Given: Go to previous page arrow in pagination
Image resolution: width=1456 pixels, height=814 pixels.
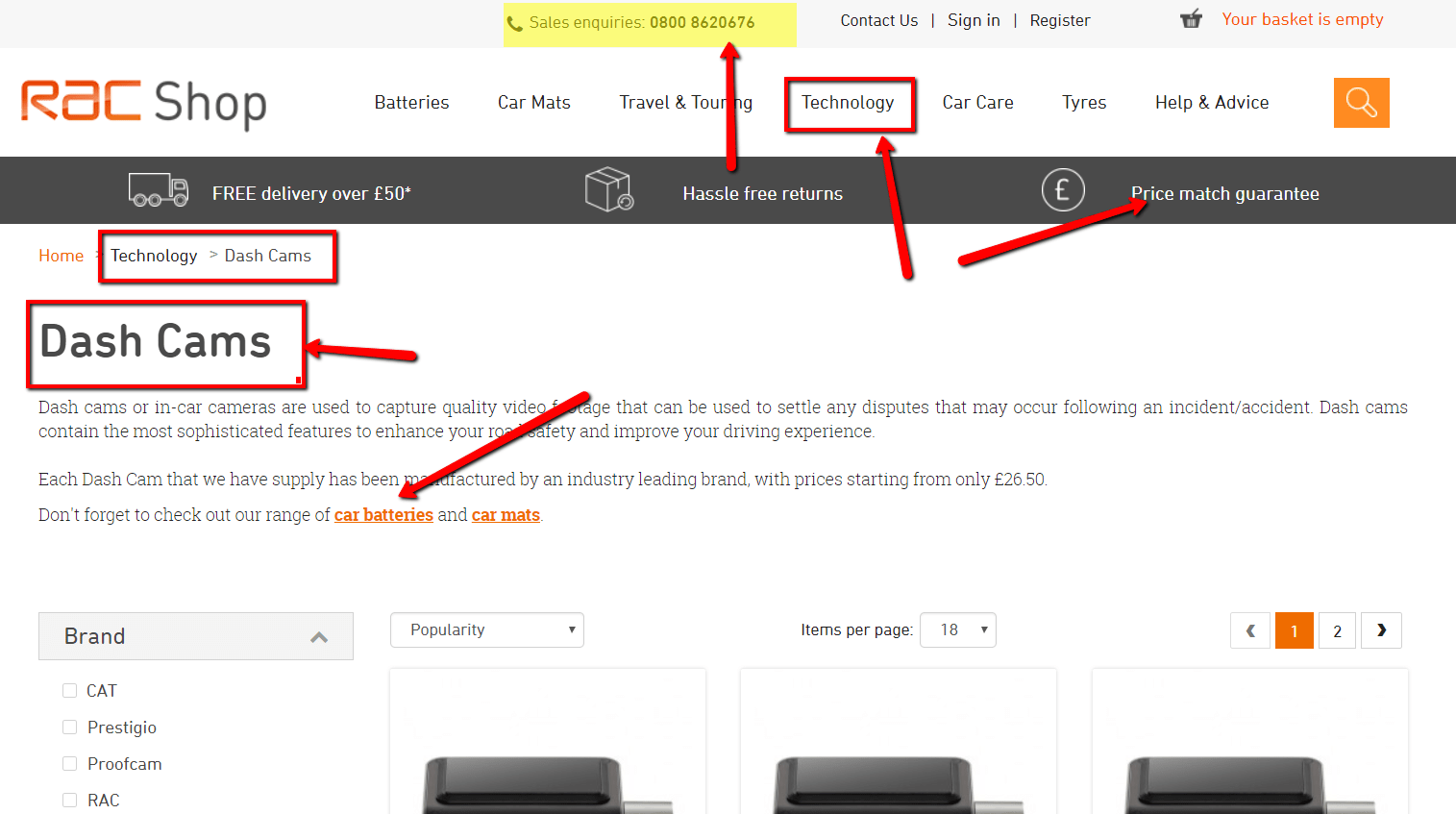Looking at the screenshot, I should 1250,630.
